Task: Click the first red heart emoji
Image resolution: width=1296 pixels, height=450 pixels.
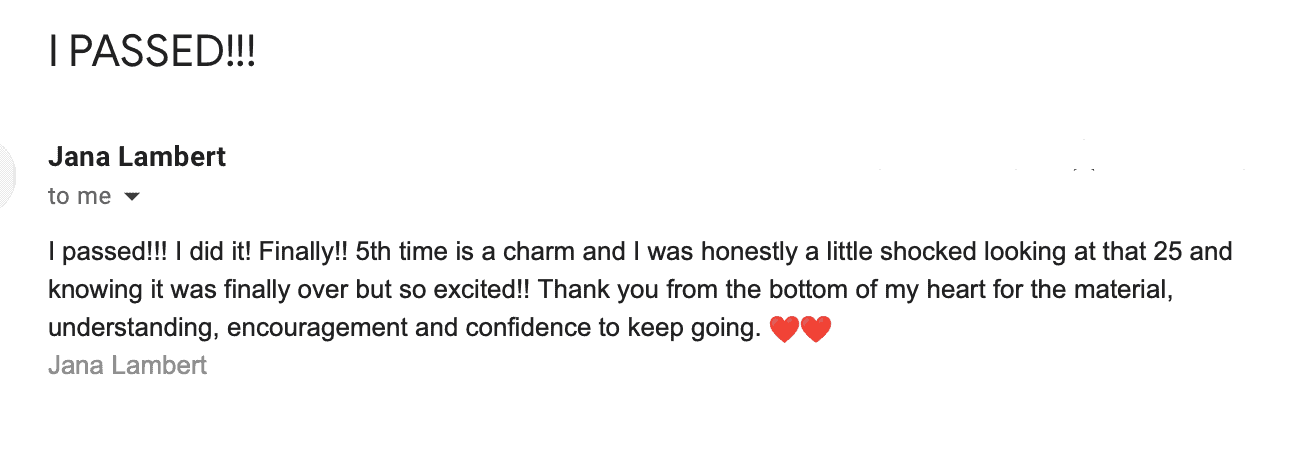Action: click(785, 329)
